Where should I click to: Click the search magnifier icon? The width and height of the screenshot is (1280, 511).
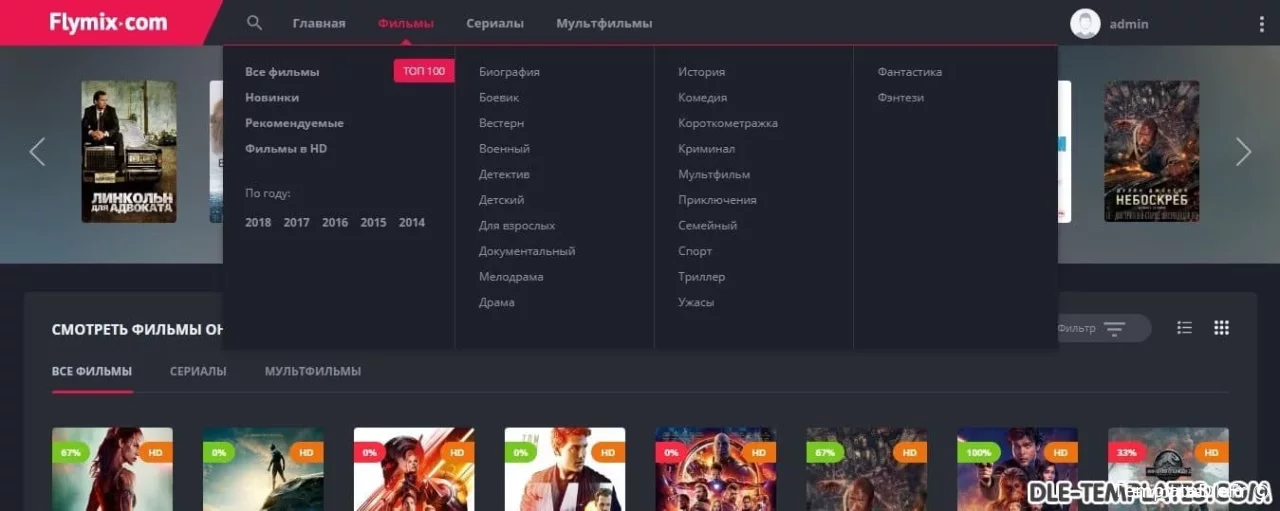point(254,23)
